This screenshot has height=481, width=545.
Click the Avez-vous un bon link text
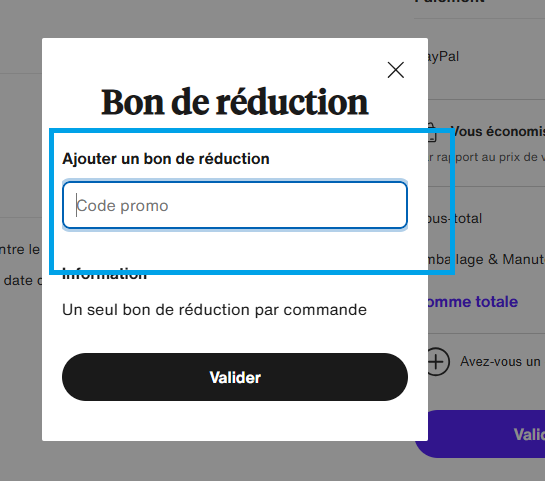(x=503, y=361)
